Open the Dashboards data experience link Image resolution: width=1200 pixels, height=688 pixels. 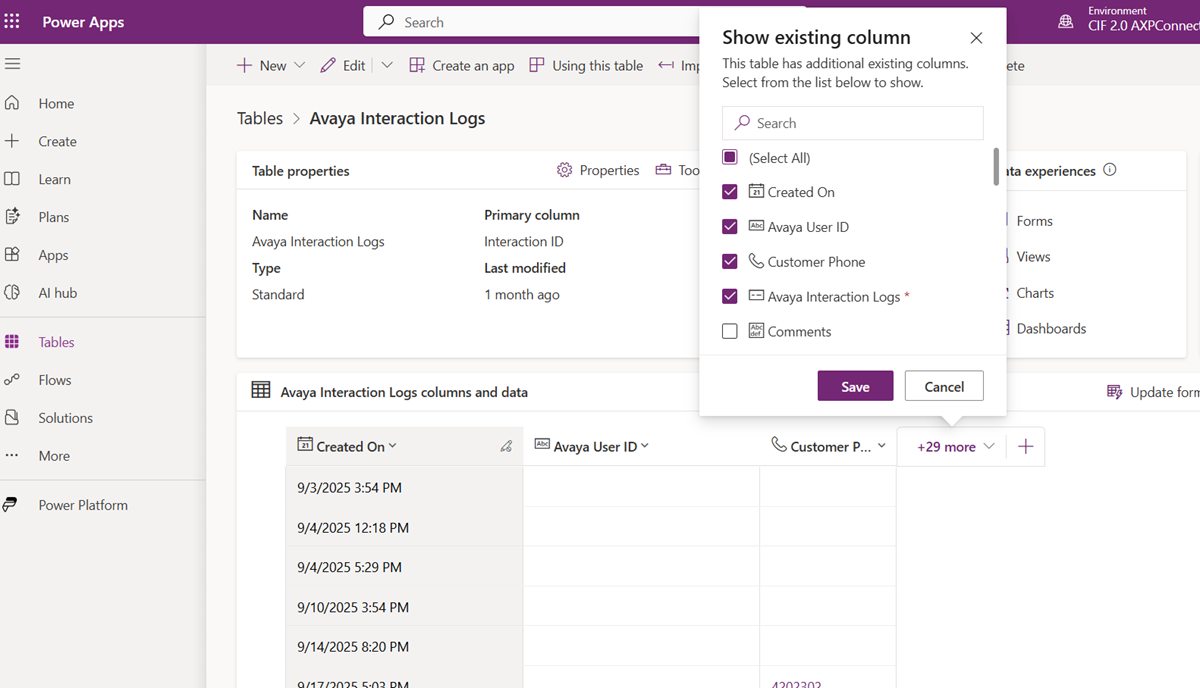pyautogui.click(x=1051, y=328)
